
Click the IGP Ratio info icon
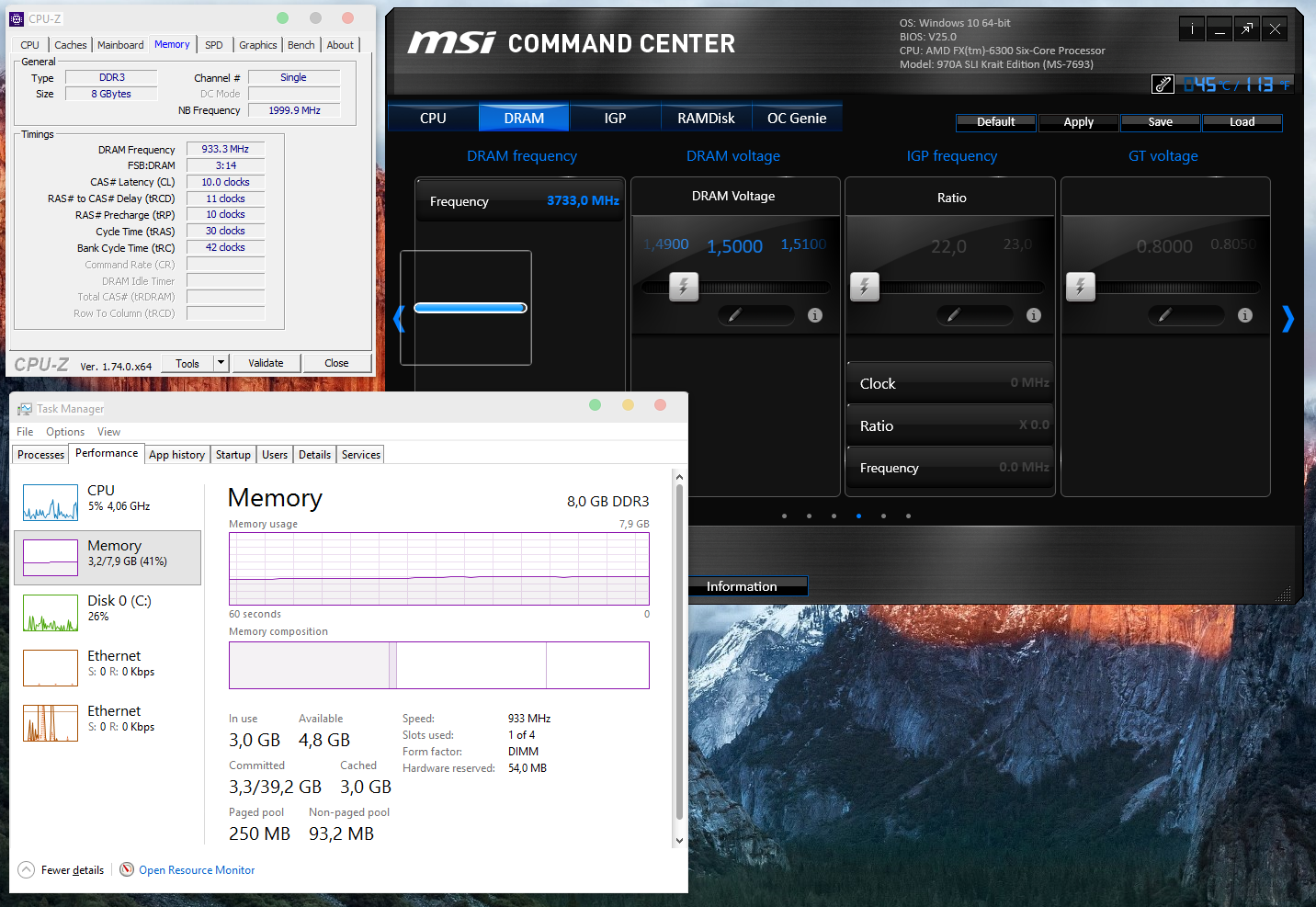pos(1034,315)
